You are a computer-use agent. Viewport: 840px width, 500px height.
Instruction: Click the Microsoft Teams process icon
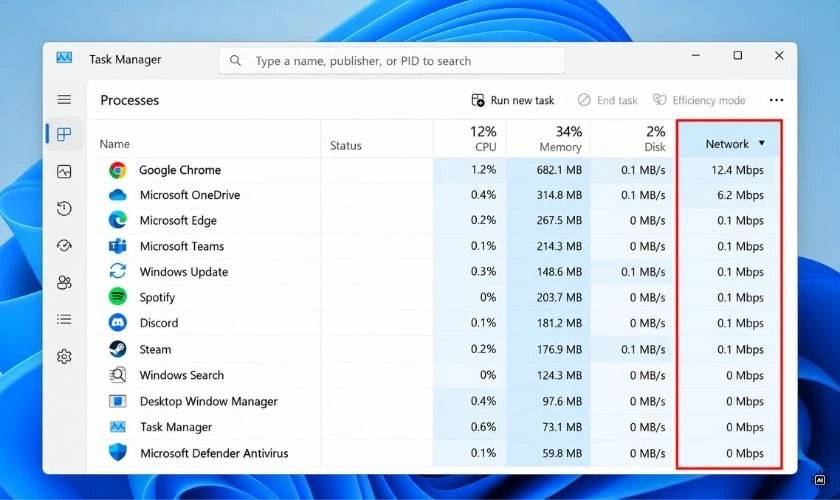[x=117, y=246]
